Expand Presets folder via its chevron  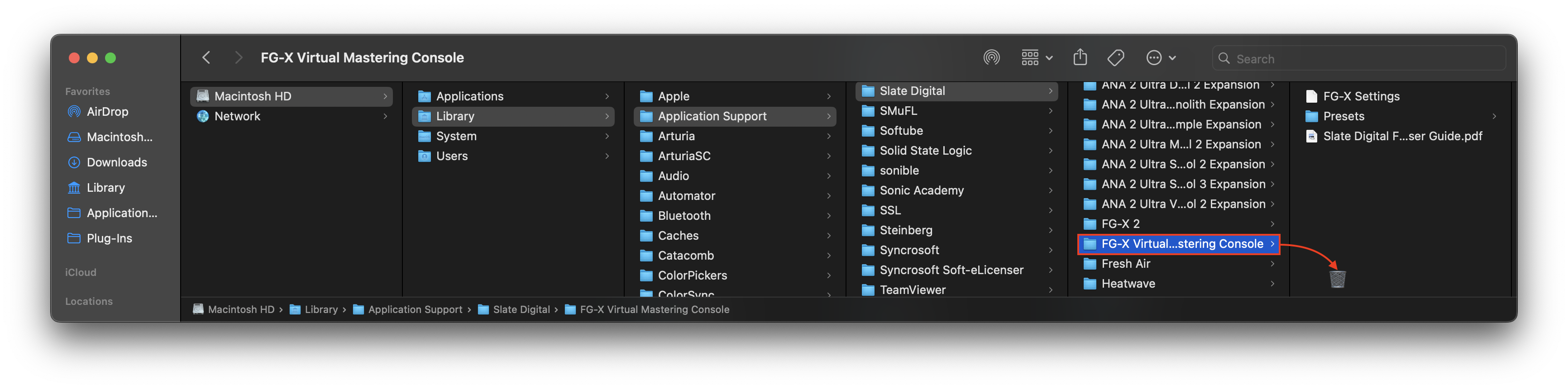point(1494,116)
